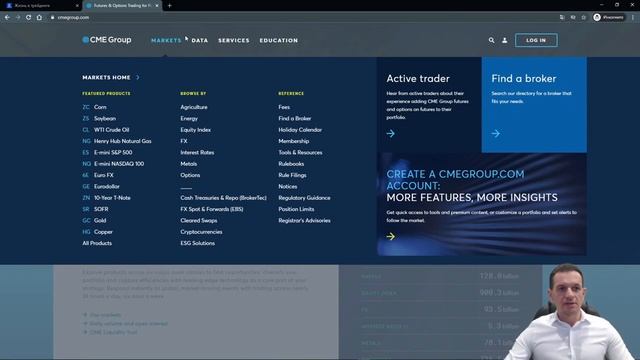Open Membership link
This screenshot has height=360, width=640.
[293, 141]
